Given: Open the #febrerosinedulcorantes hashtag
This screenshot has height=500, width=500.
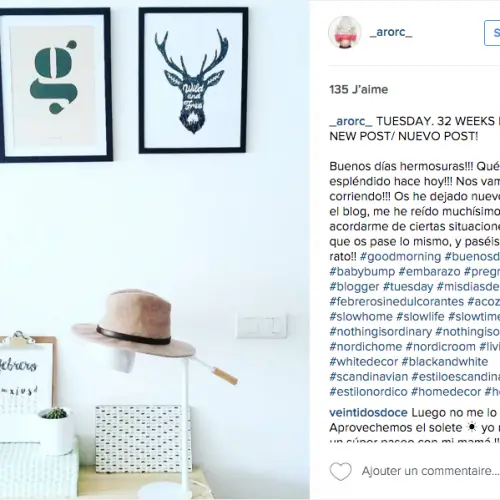Looking at the screenshot, I should coord(397,301).
